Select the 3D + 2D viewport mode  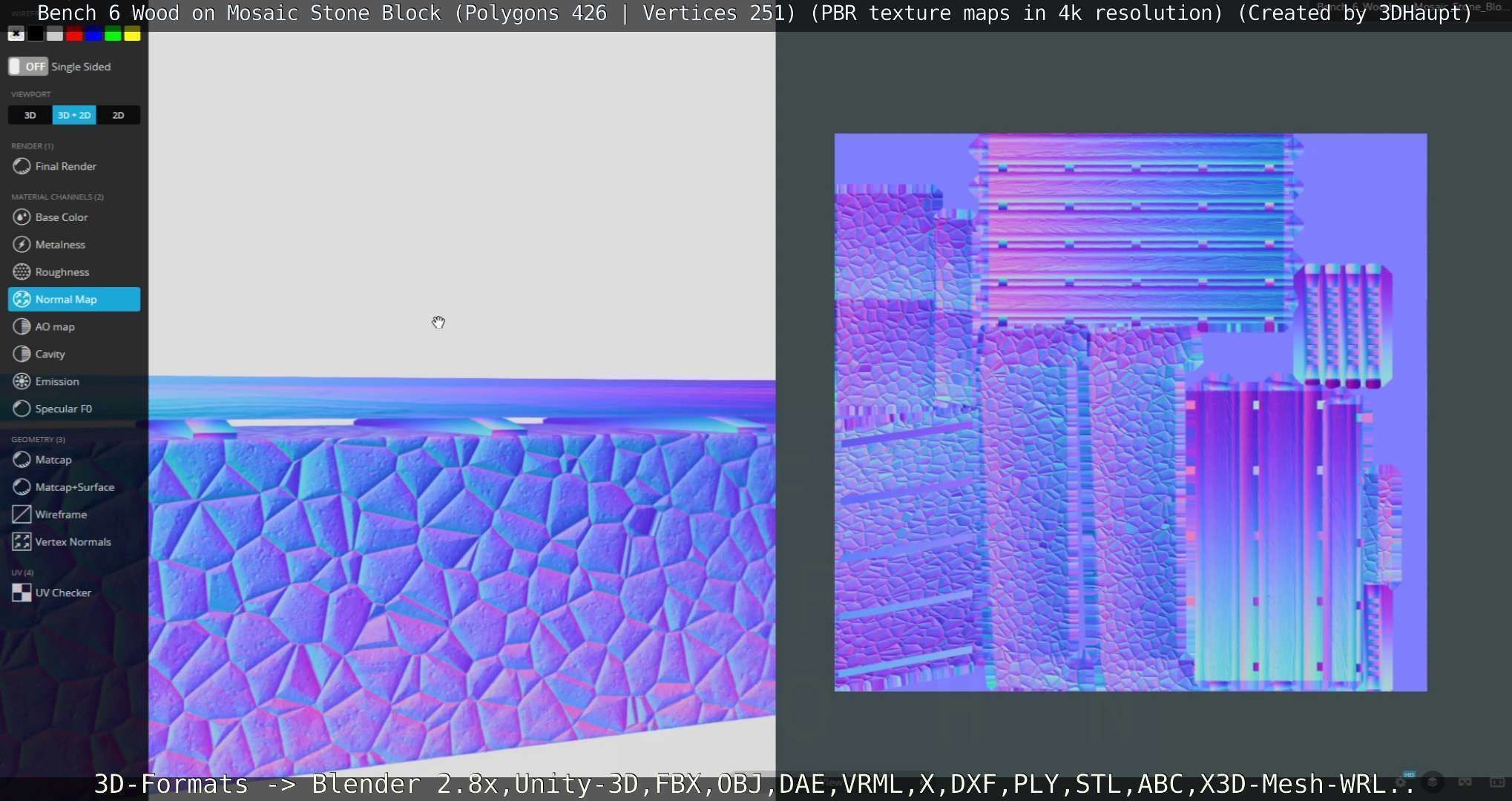74,115
